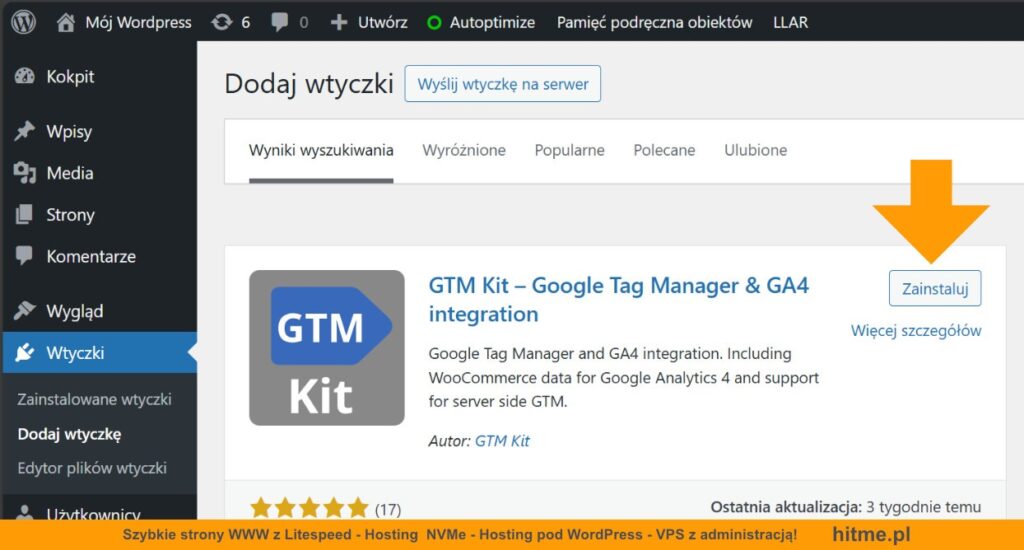Viewport: 1024px width, 550px height.
Task: Click the WordPress logo icon
Action: click(24, 22)
